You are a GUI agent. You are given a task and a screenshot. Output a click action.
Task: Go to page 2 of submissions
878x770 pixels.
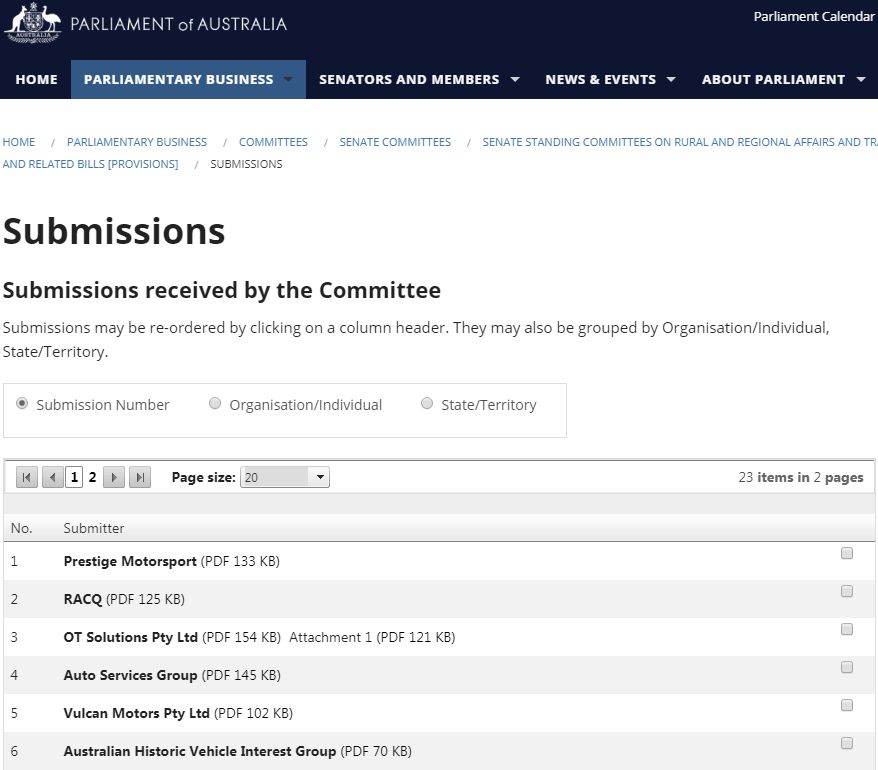coord(92,477)
